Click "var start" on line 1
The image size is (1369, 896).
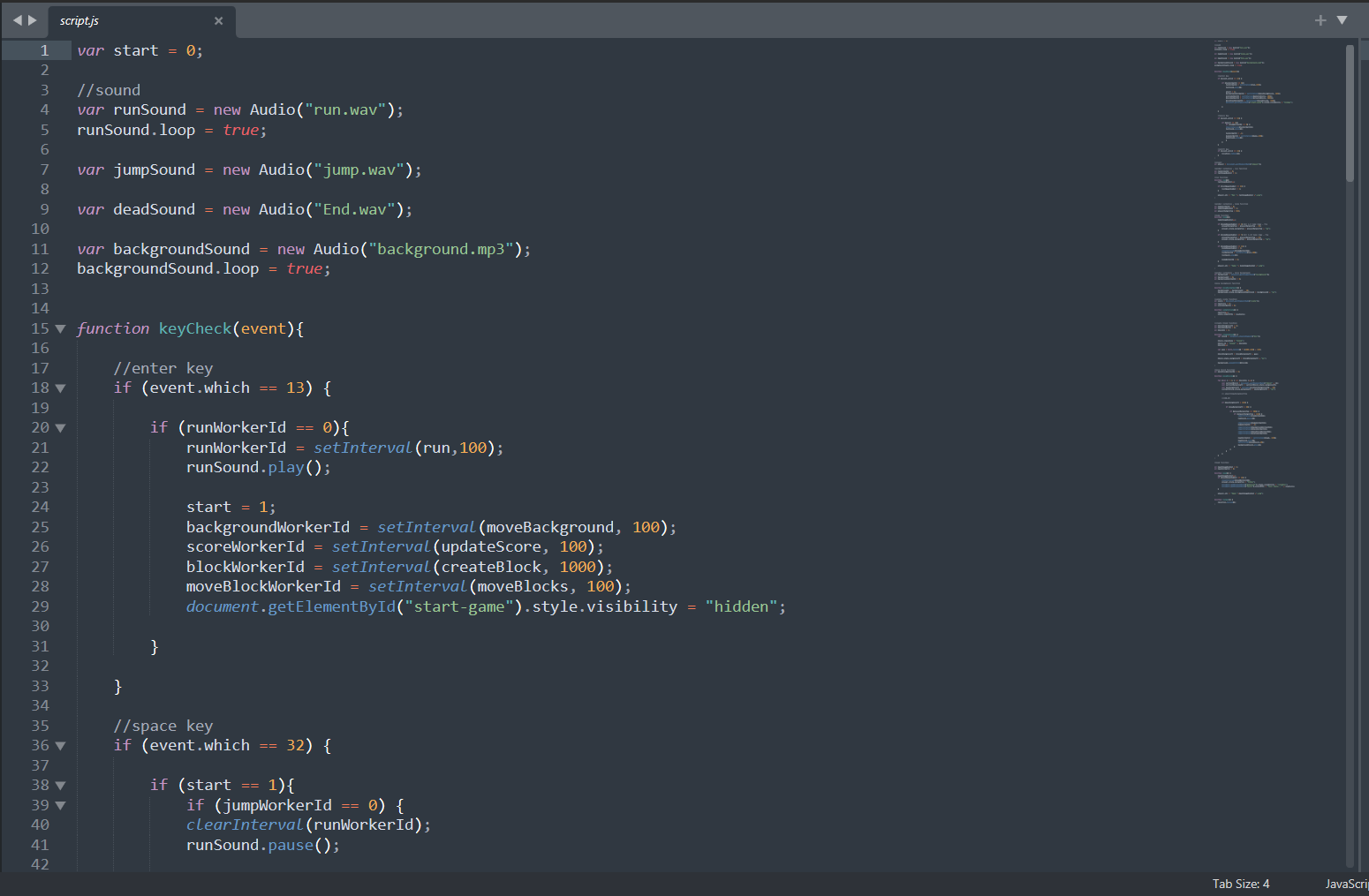click(117, 50)
